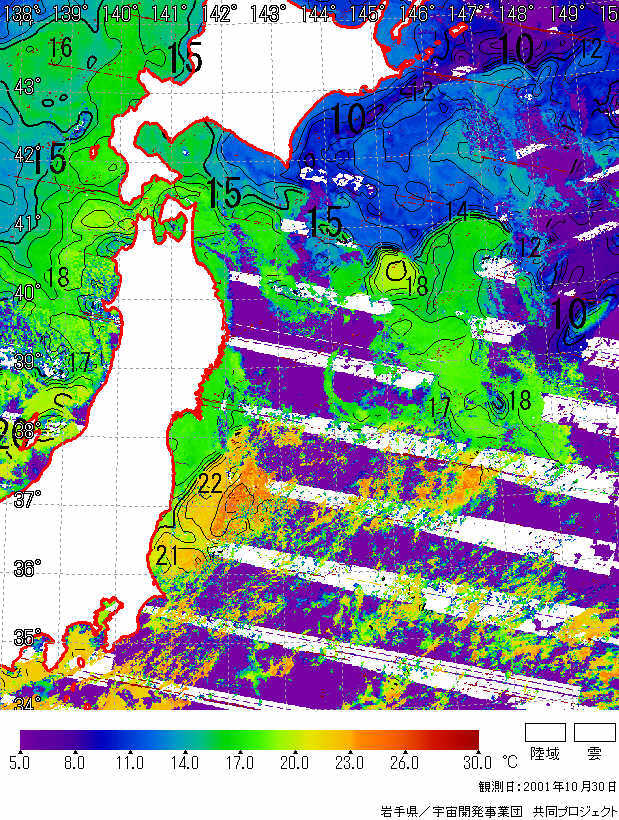Click the 11.0 legend value
This screenshot has width=619, height=820.
(x=130, y=763)
